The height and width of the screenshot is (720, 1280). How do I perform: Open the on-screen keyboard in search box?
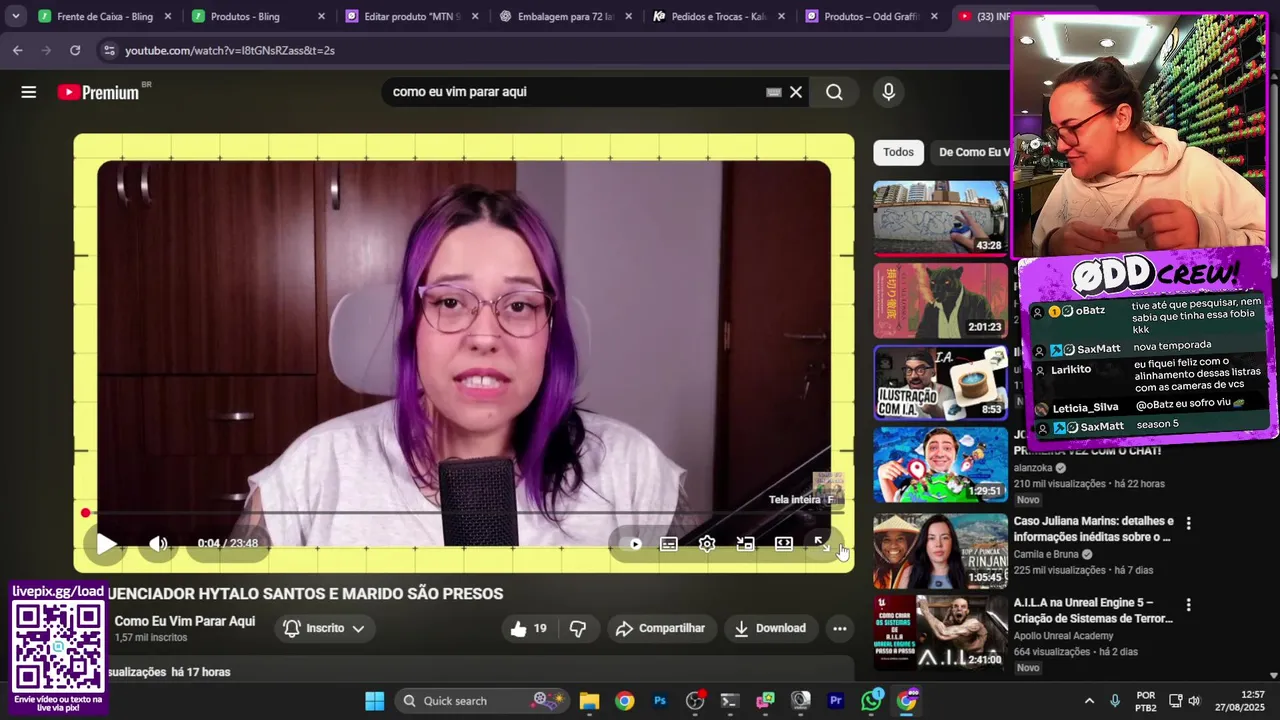(773, 92)
